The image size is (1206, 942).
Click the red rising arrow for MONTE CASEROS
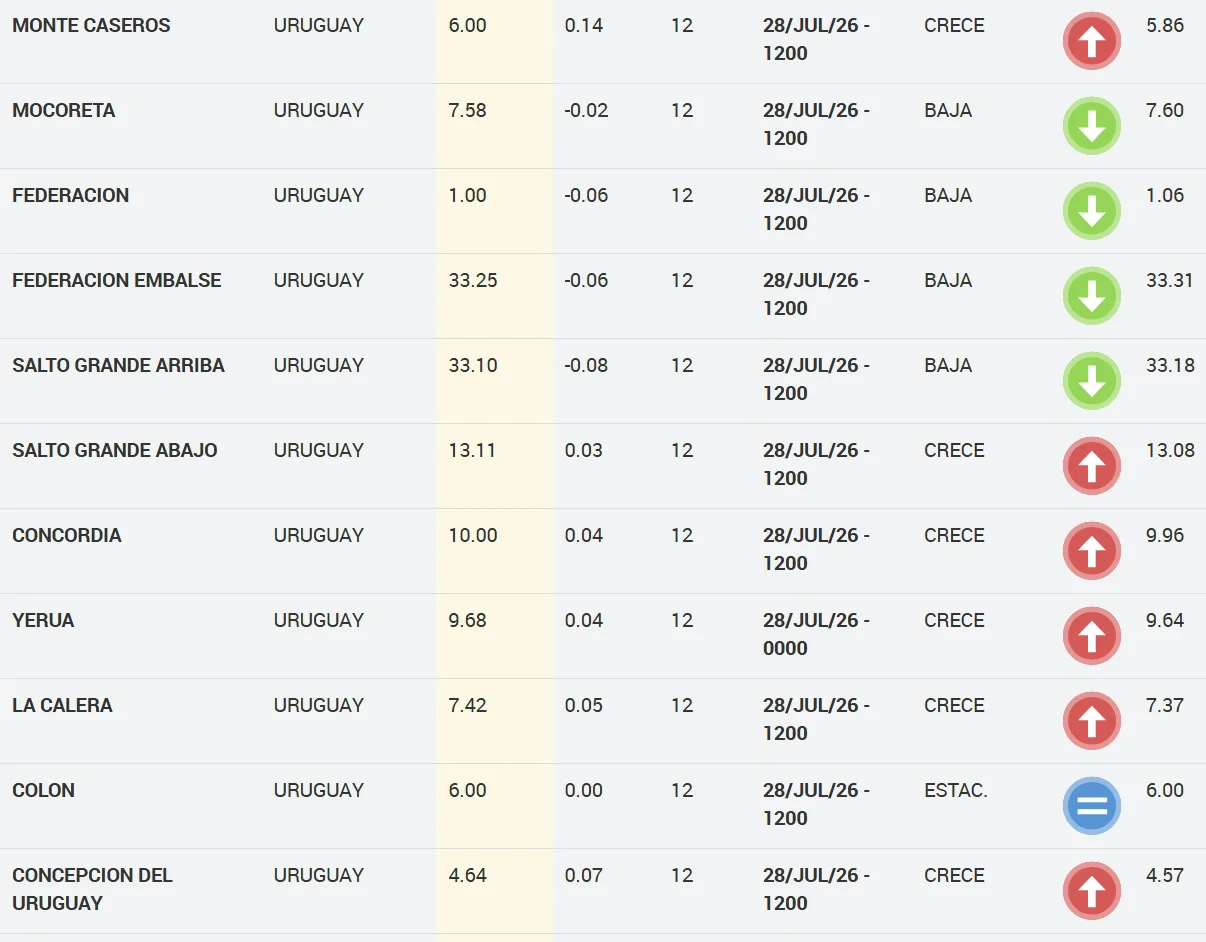tap(1091, 41)
